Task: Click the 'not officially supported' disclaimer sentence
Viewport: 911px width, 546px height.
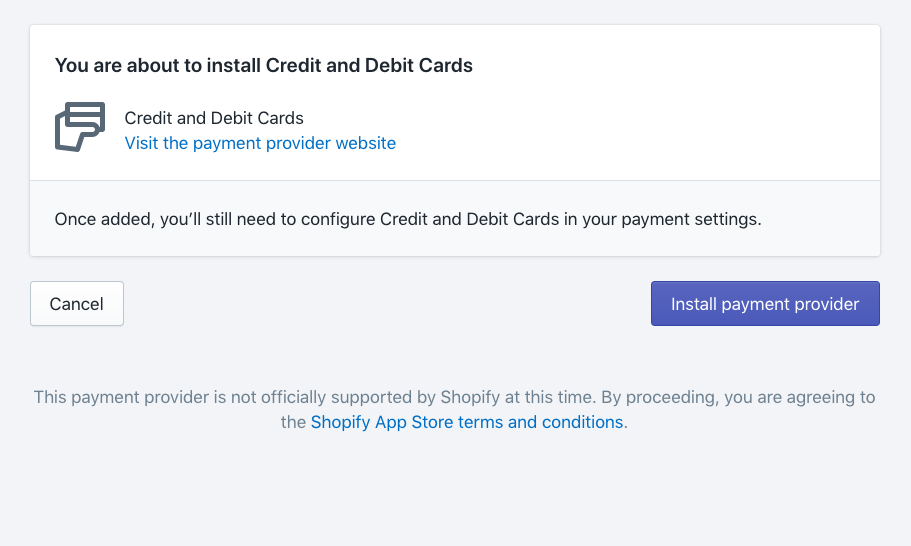Action: point(315,397)
